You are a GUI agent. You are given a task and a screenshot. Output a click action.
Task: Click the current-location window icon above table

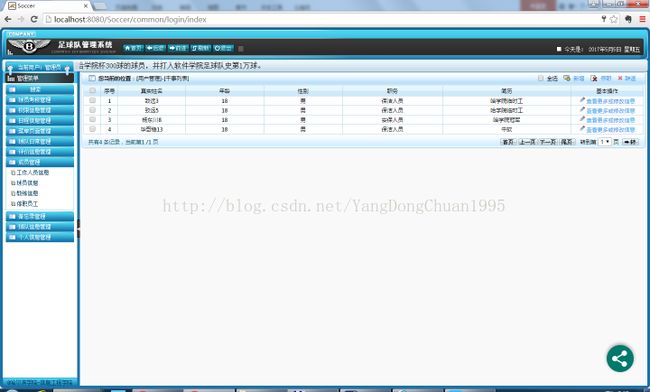[92, 78]
